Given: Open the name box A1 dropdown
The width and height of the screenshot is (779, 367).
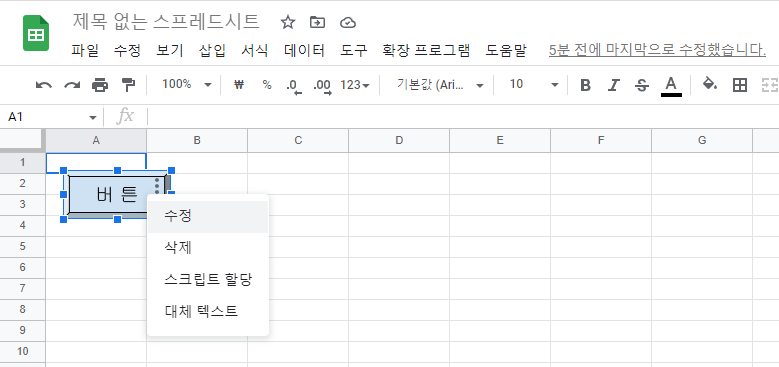Looking at the screenshot, I should [92, 118].
